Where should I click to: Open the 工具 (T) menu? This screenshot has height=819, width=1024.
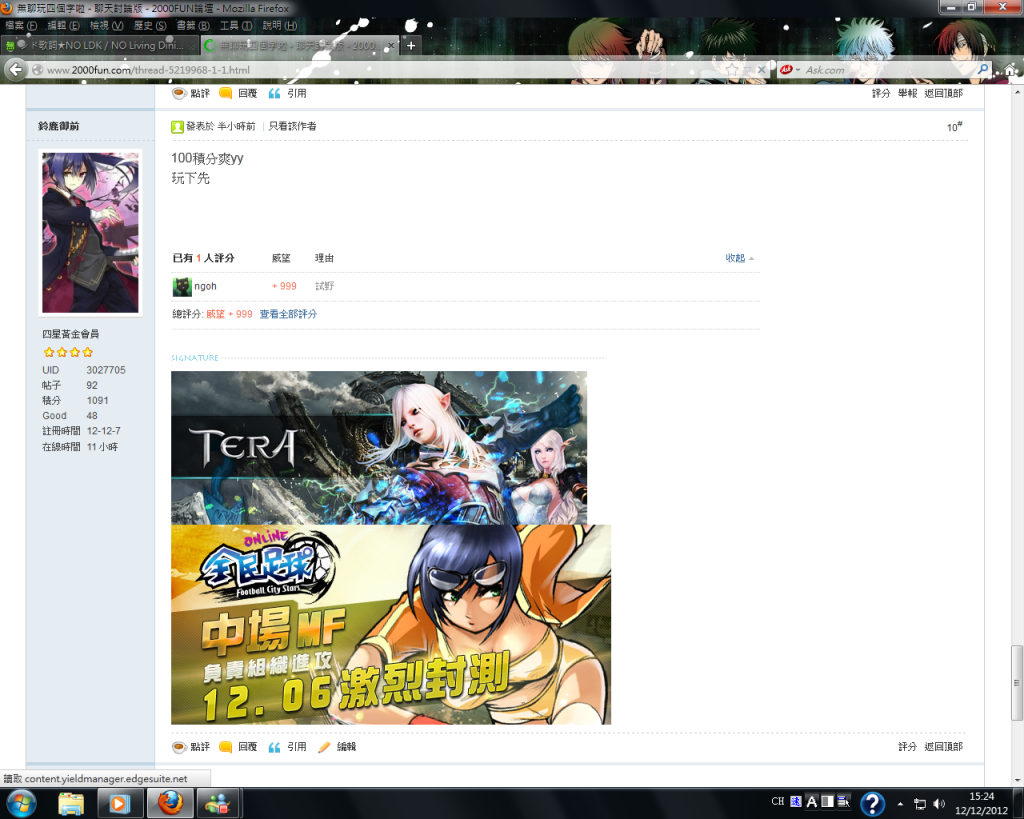tap(235, 25)
